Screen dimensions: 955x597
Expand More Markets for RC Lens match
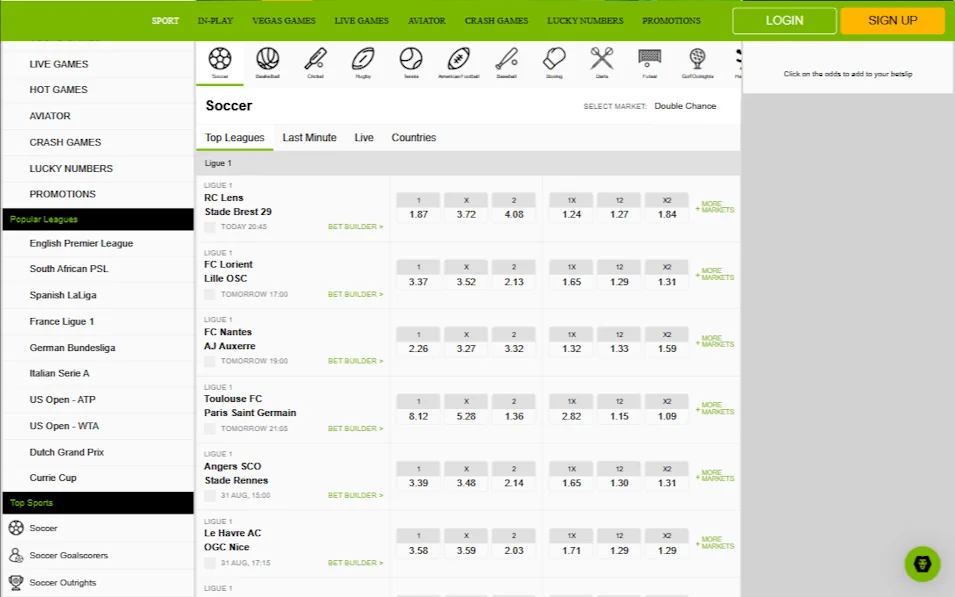pyautogui.click(x=715, y=207)
